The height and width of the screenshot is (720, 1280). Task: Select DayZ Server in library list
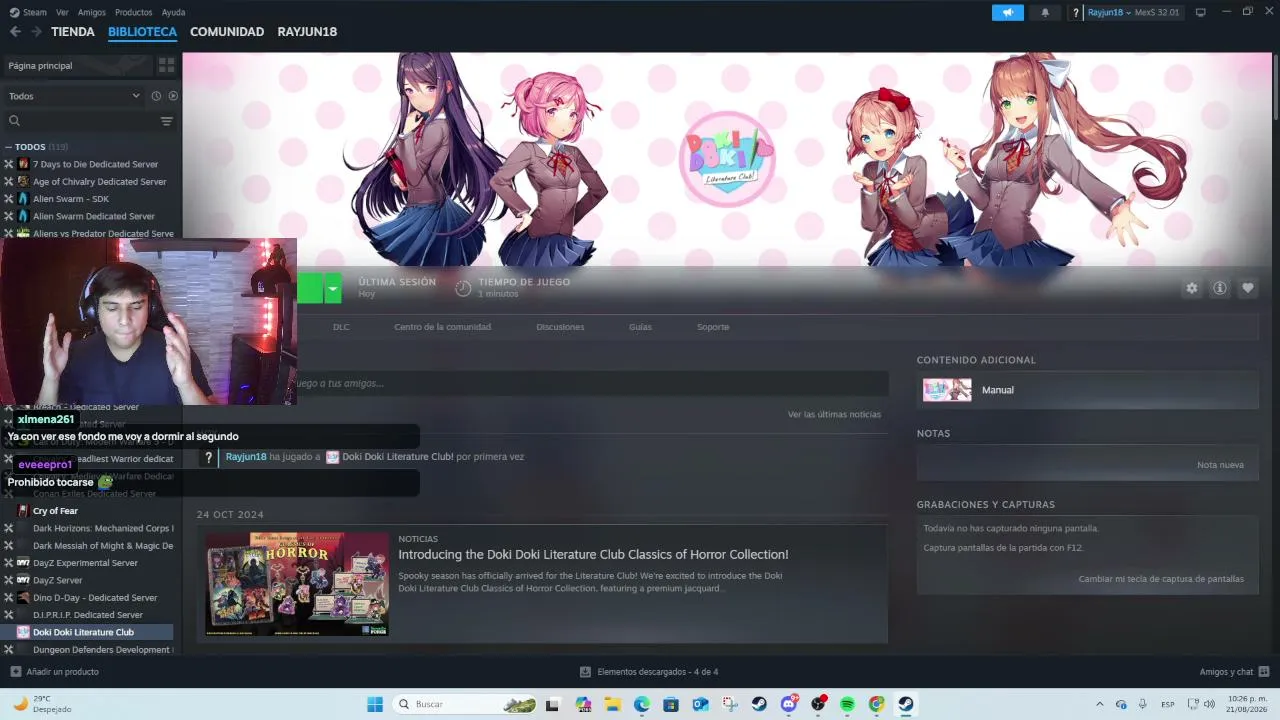pos(87,580)
